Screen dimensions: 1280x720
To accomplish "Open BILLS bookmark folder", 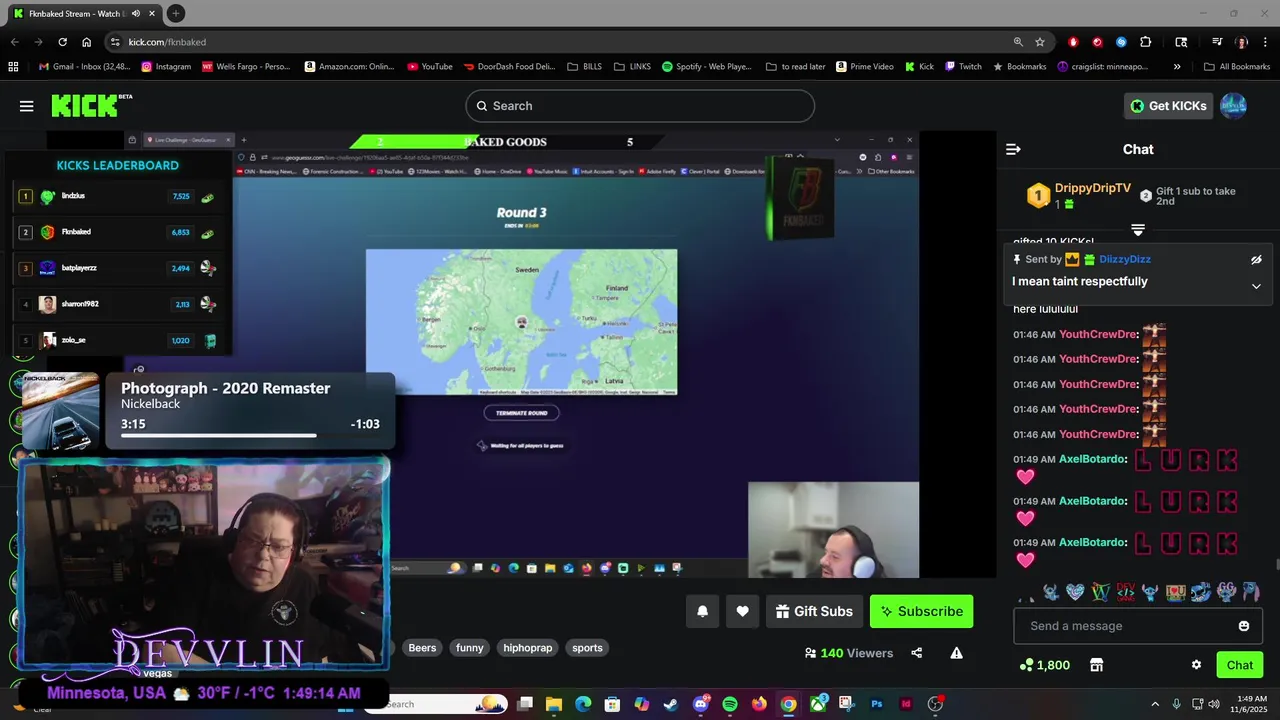I will (x=584, y=67).
